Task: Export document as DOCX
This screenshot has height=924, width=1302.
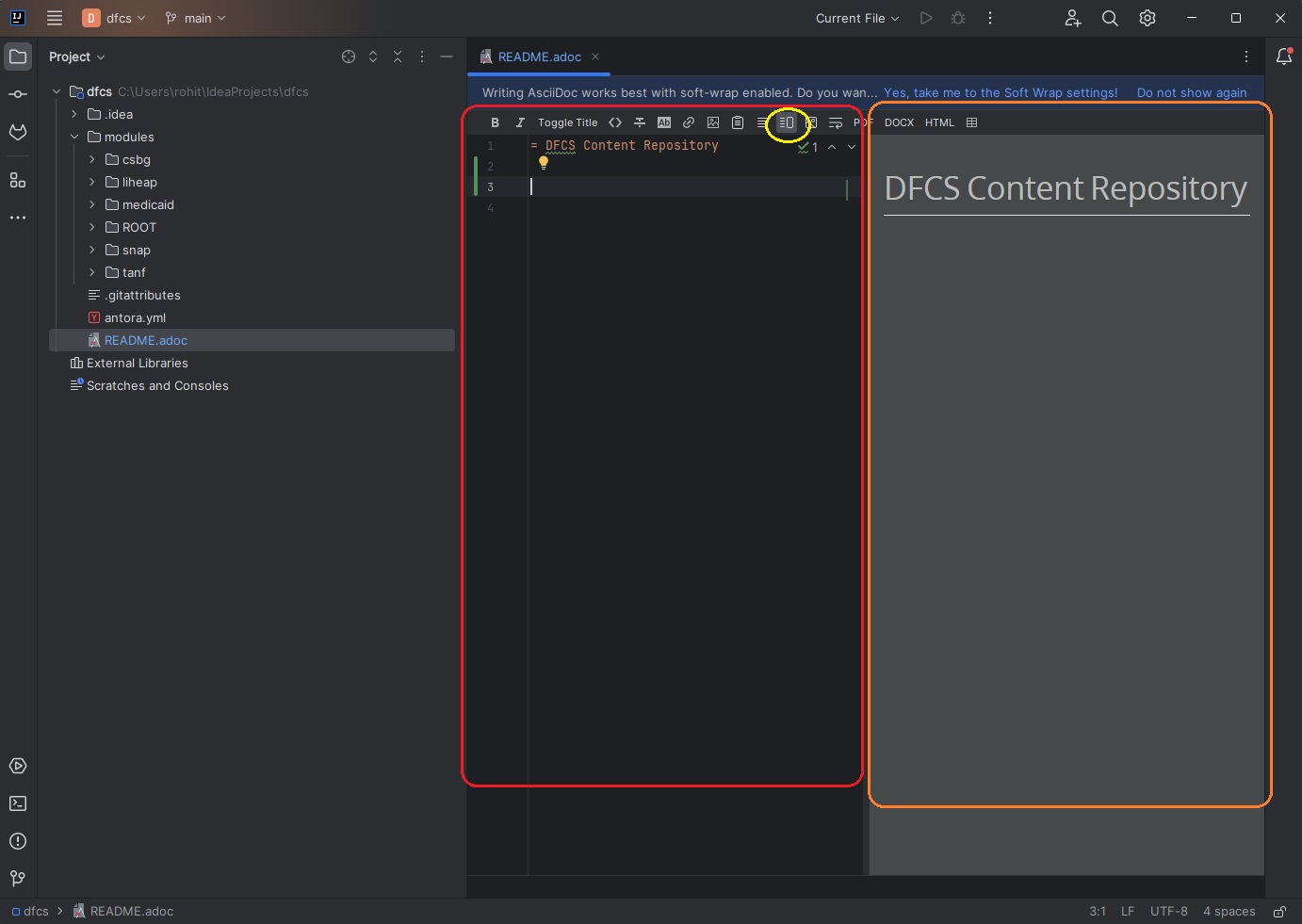Action: 899,122
